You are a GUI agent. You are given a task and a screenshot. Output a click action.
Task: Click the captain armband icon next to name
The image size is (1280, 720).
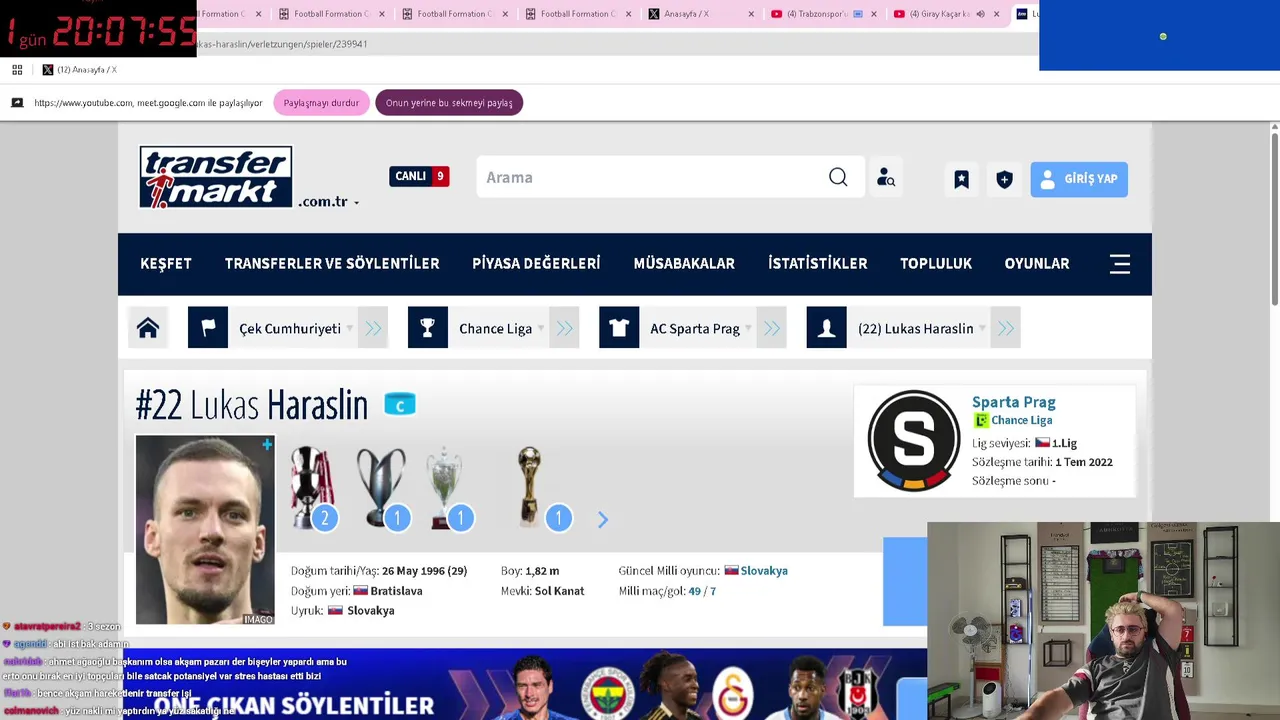(400, 405)
